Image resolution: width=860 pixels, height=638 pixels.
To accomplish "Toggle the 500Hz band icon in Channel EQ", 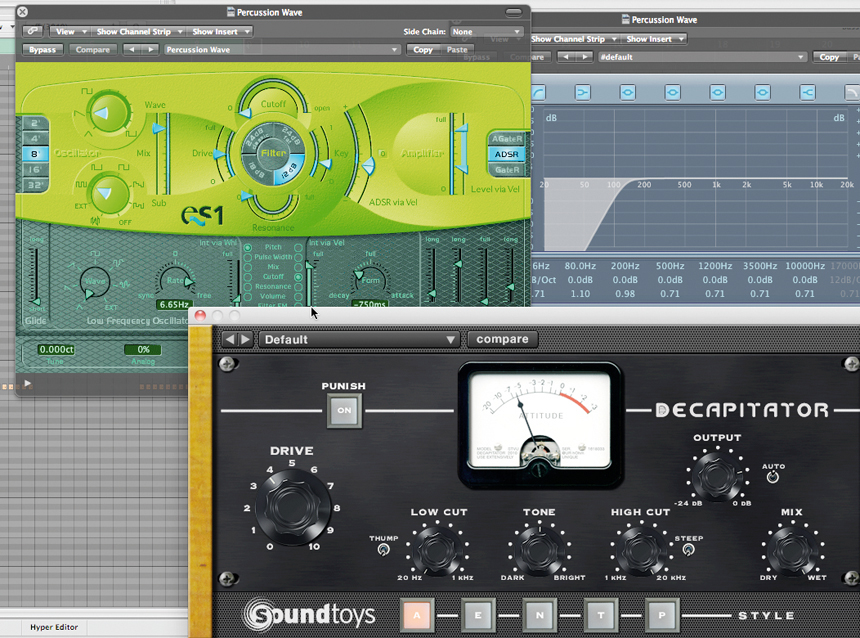I will pos(672,92).
